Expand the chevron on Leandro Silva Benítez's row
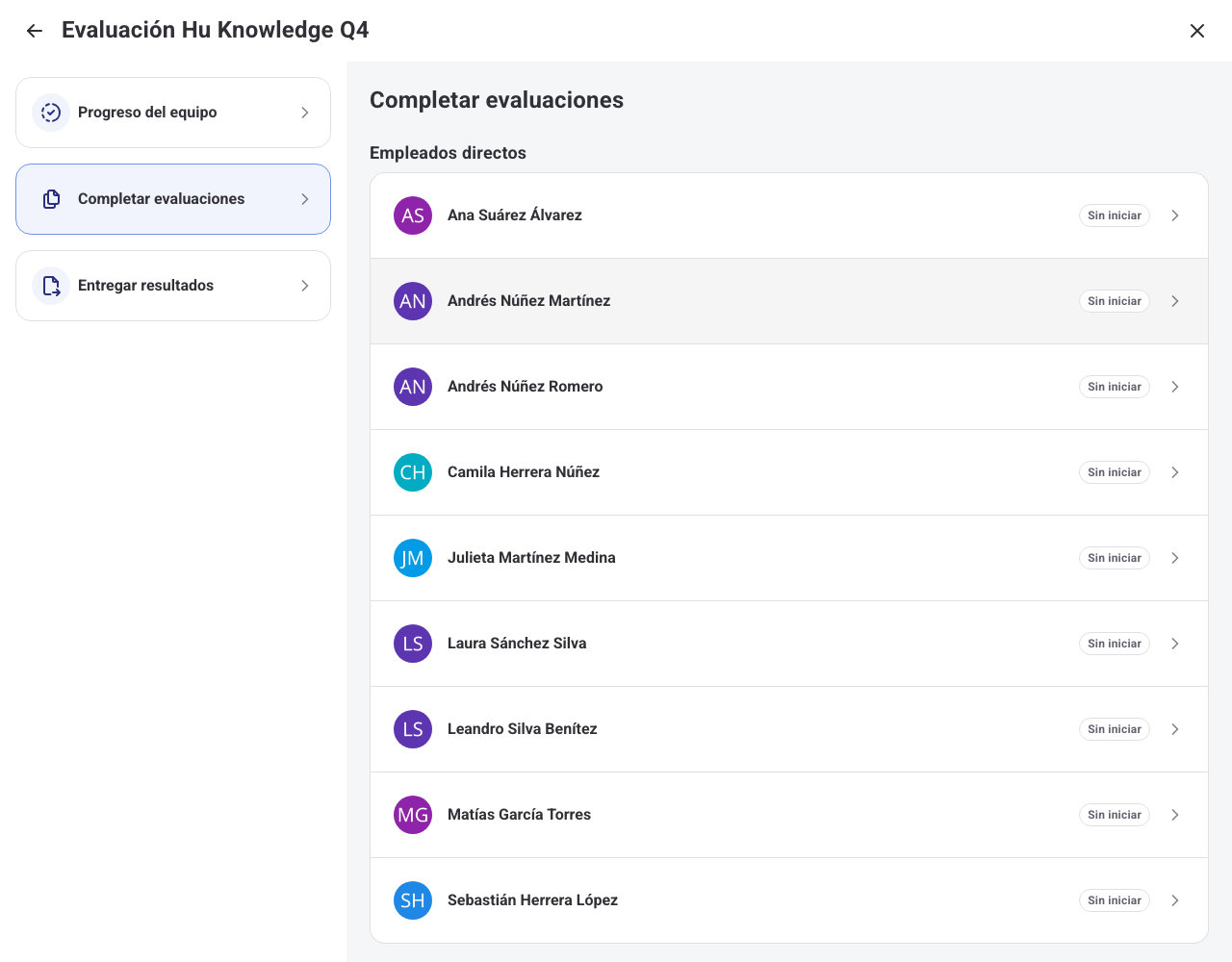The width and height of the screenshot is (1232, 962). 1175,729
